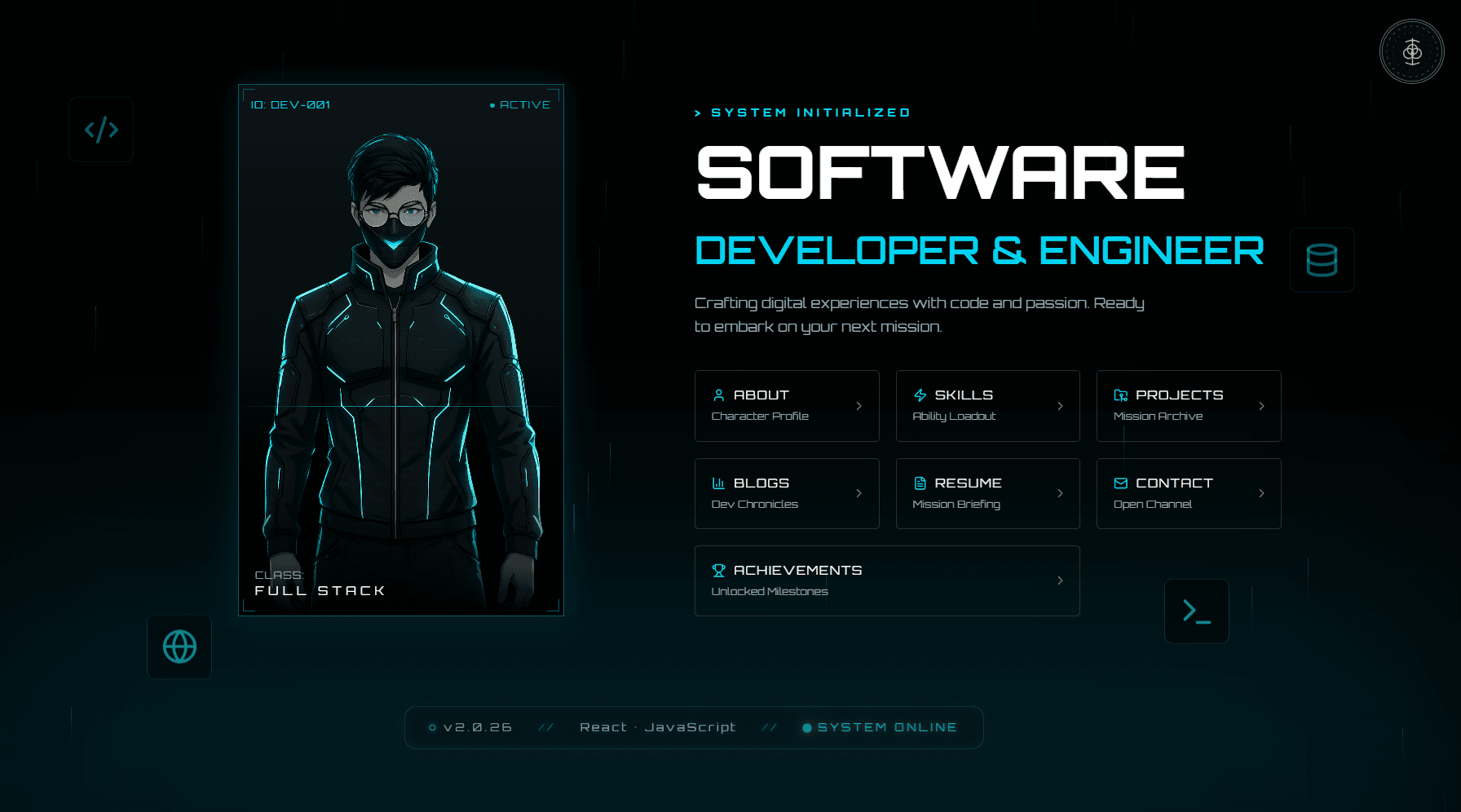Click the SYSTEM ONLINE status indicator
This screenshot has width=1461, height=812.
coord(879,727)
